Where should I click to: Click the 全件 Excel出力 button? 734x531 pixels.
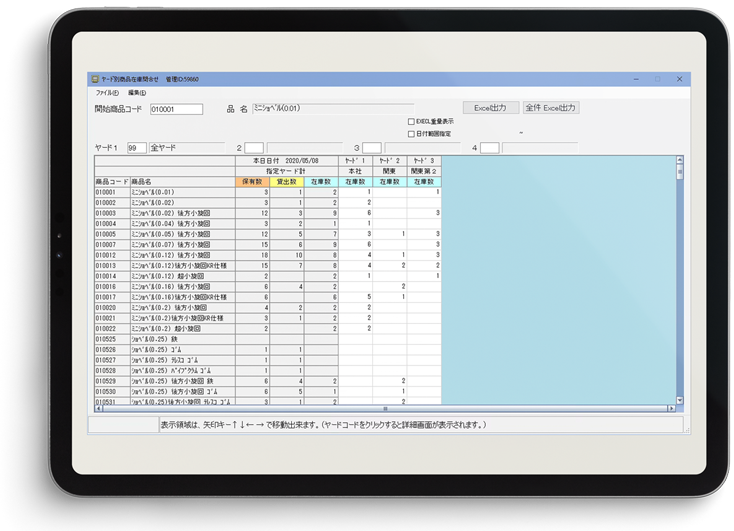point(551,108)
